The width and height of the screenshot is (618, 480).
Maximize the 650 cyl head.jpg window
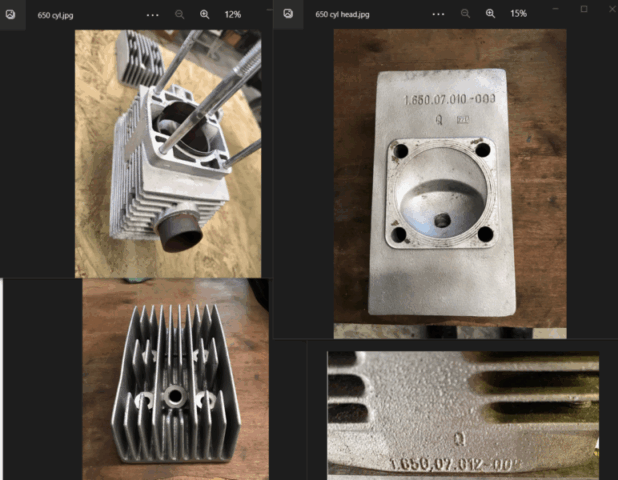[x=584, y=9]
